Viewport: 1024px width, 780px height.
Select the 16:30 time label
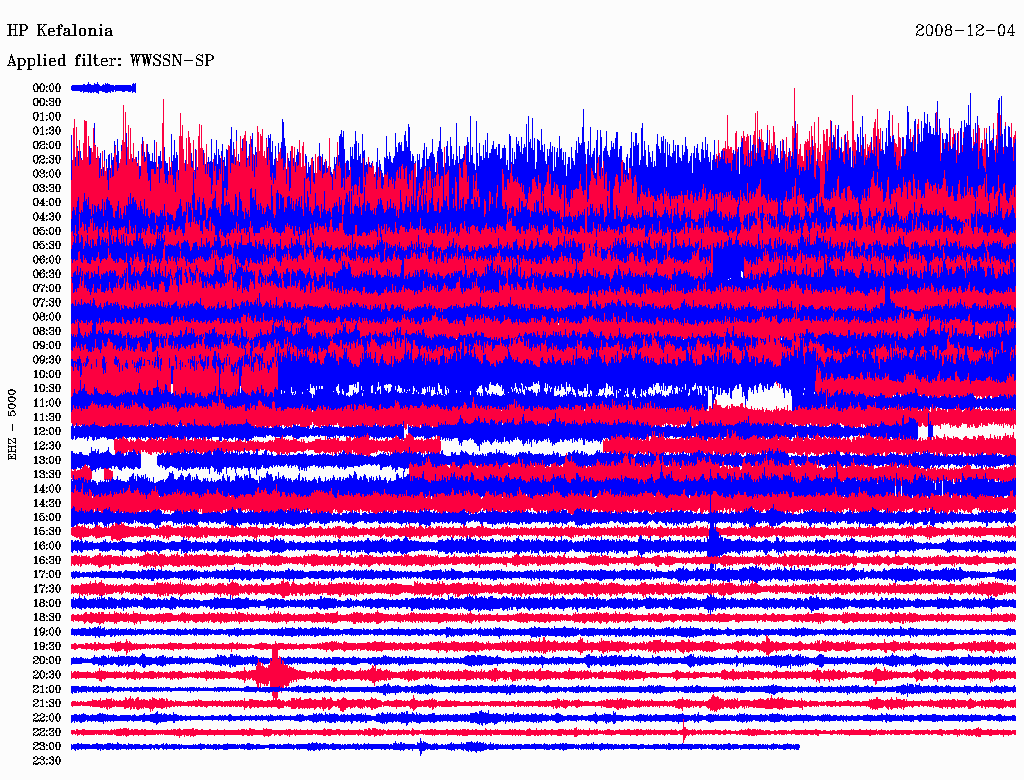coord(47,561)
